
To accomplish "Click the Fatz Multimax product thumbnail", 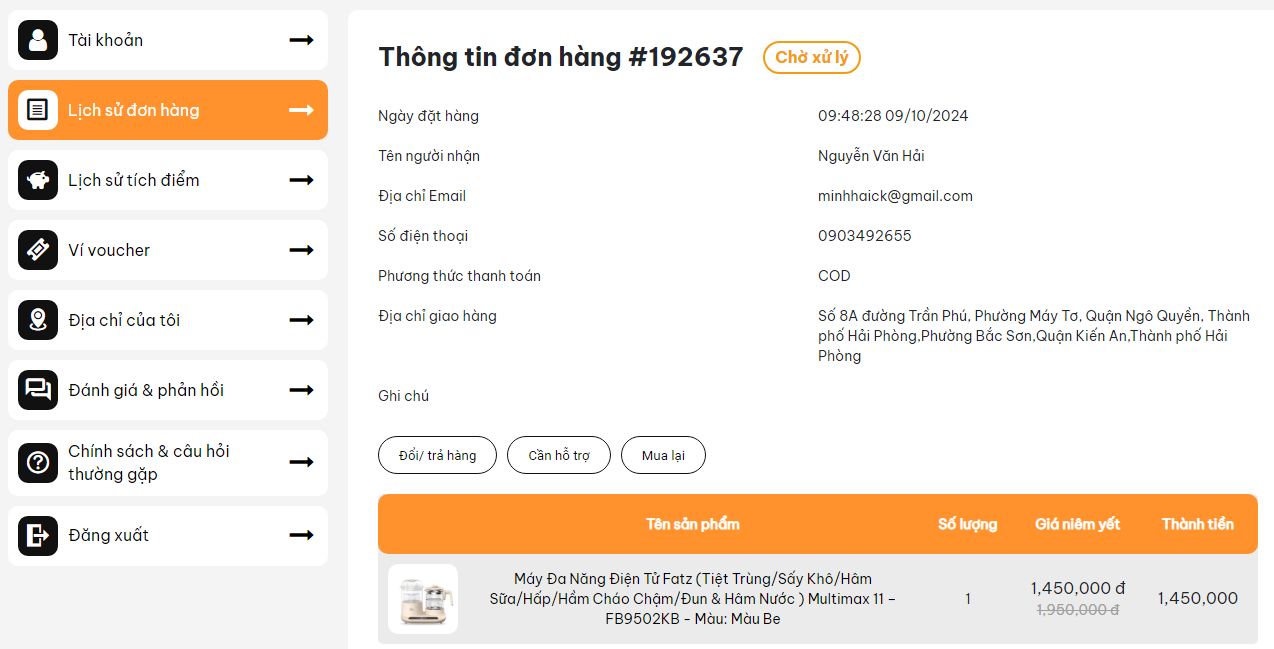I will [x=423, y=599].
